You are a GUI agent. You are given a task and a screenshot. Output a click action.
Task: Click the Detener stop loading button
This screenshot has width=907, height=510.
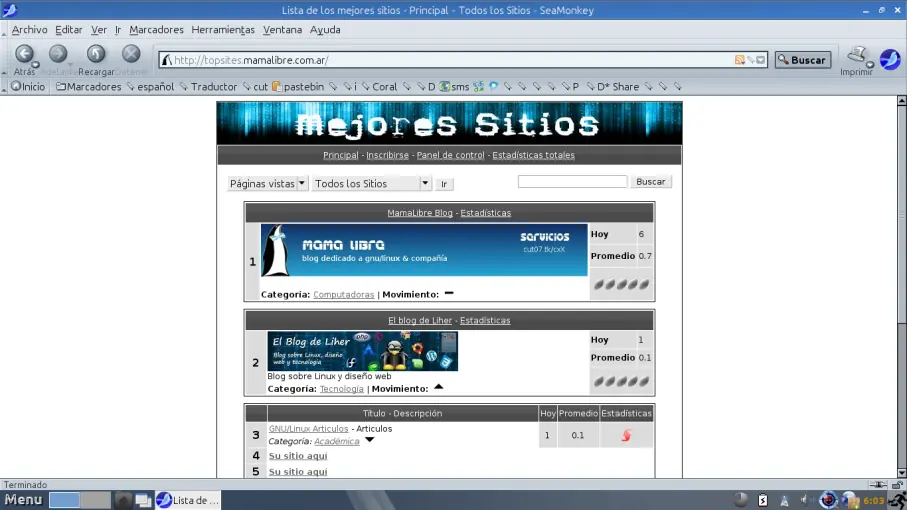coord(131,59)
